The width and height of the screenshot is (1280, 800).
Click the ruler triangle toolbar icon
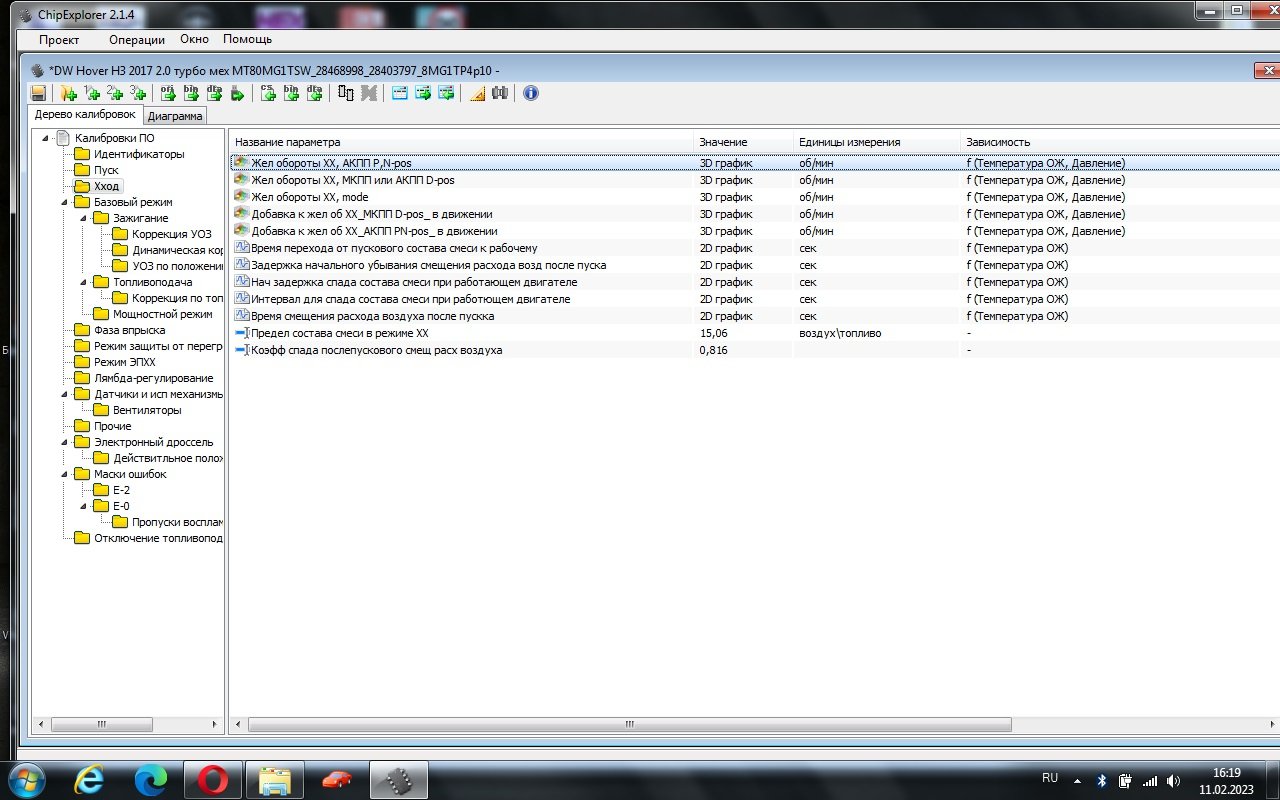tap(477, 93)
